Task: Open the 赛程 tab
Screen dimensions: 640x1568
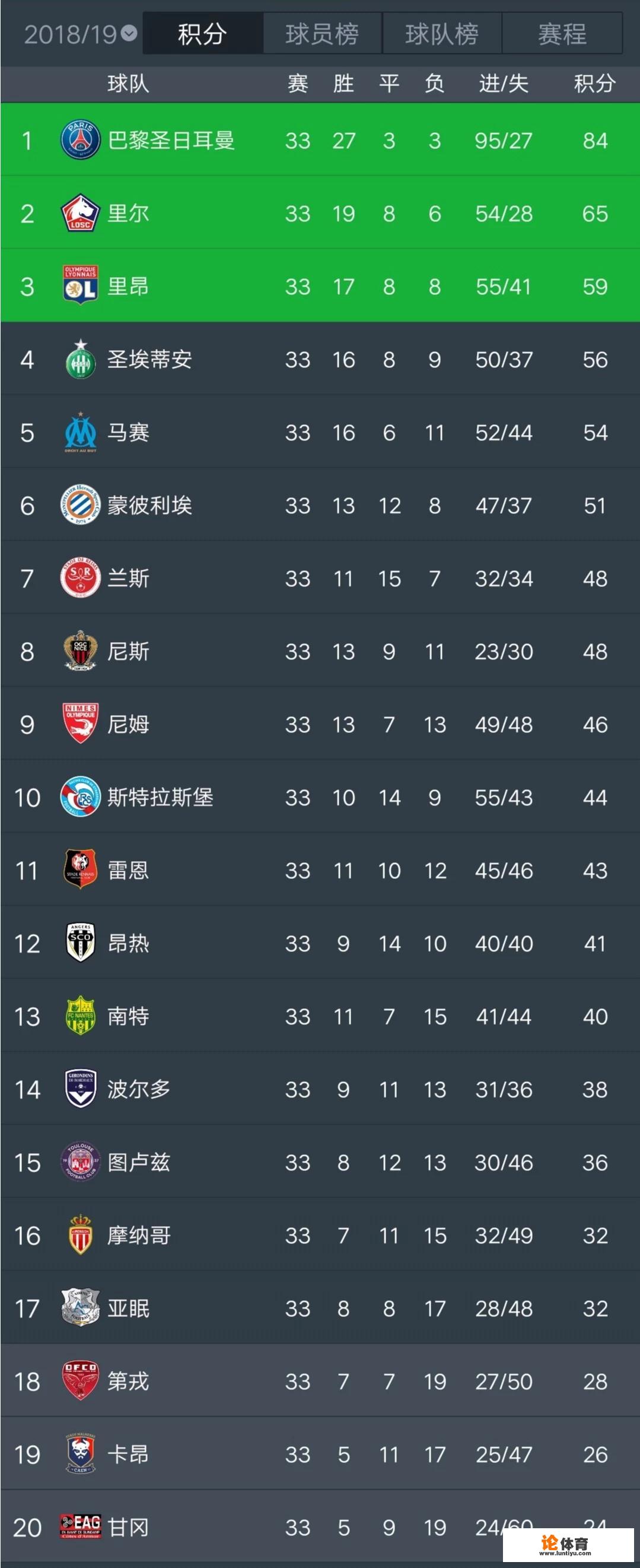Action: coord(562,34)
